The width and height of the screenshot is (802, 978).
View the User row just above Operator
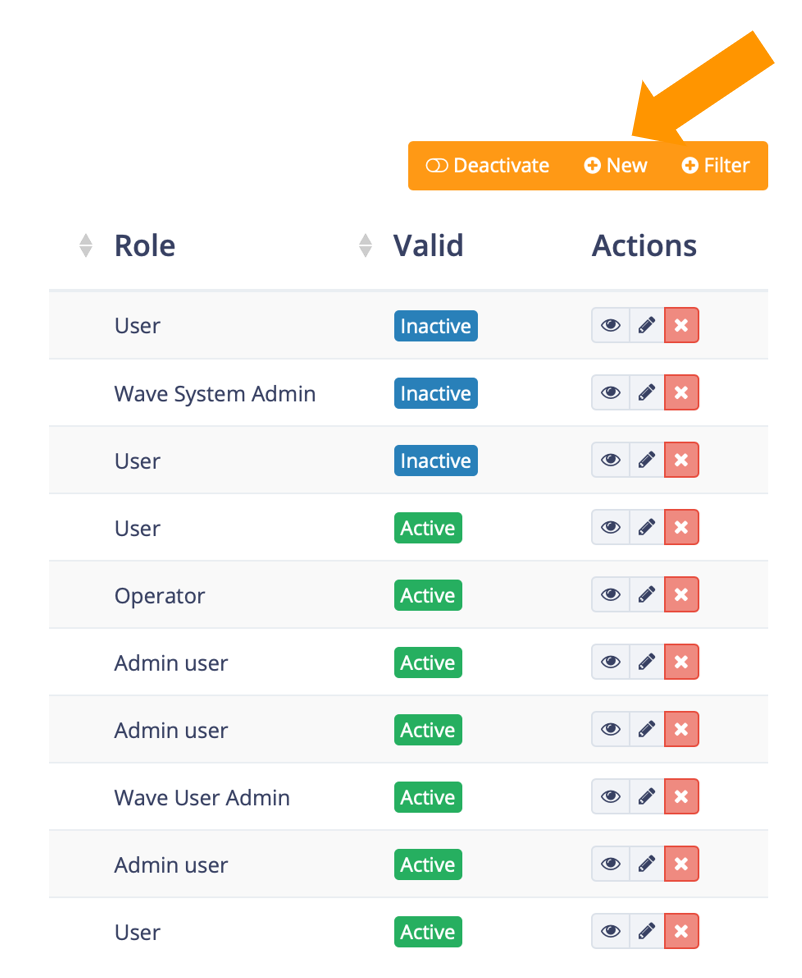point(611,527)
